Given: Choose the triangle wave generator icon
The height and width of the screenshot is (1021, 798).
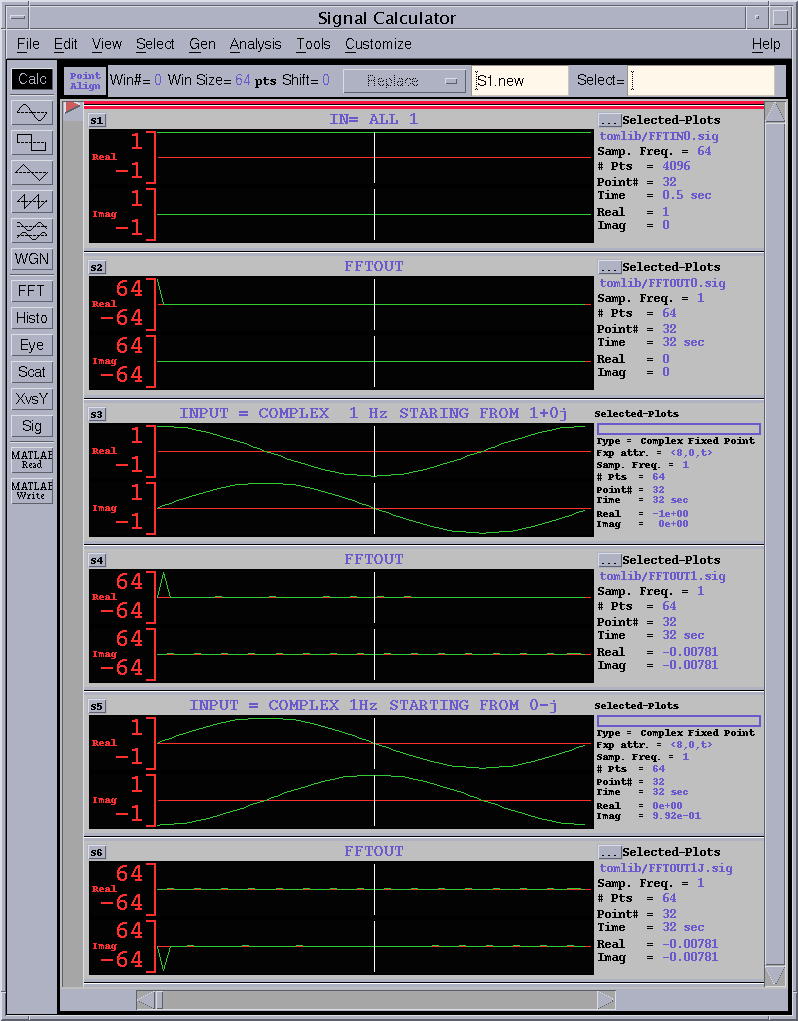Looking at the screenshot, I should [x=32, y=172].
